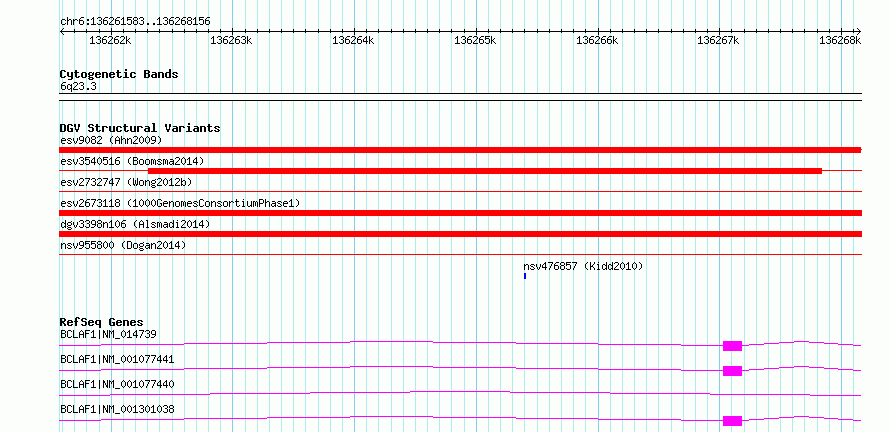Click the 136263k ruler tick label
The width and height of the screenshot is (890, 432).
232,40
